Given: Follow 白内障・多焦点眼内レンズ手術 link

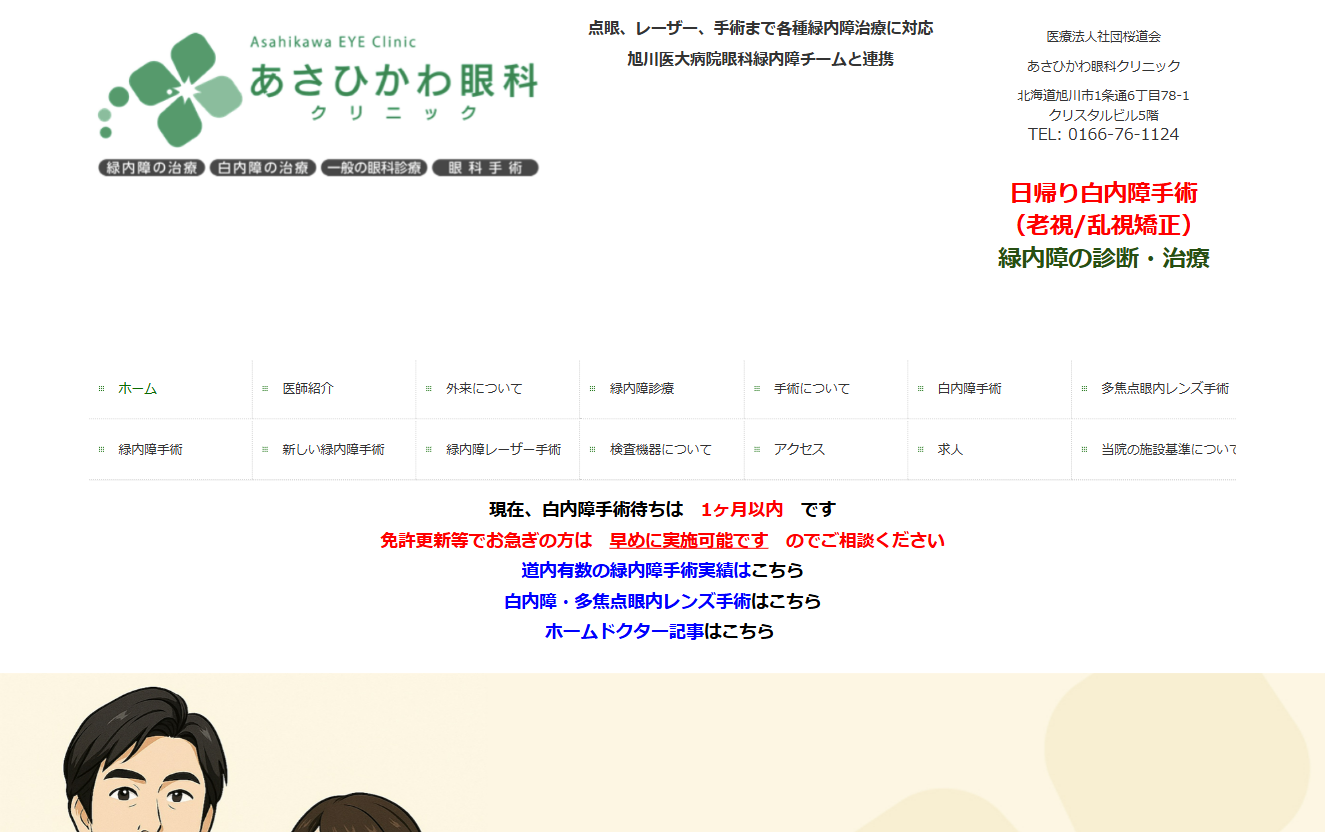Looking at the screenshot, I should pyautogui.click(x=628, y=602).
